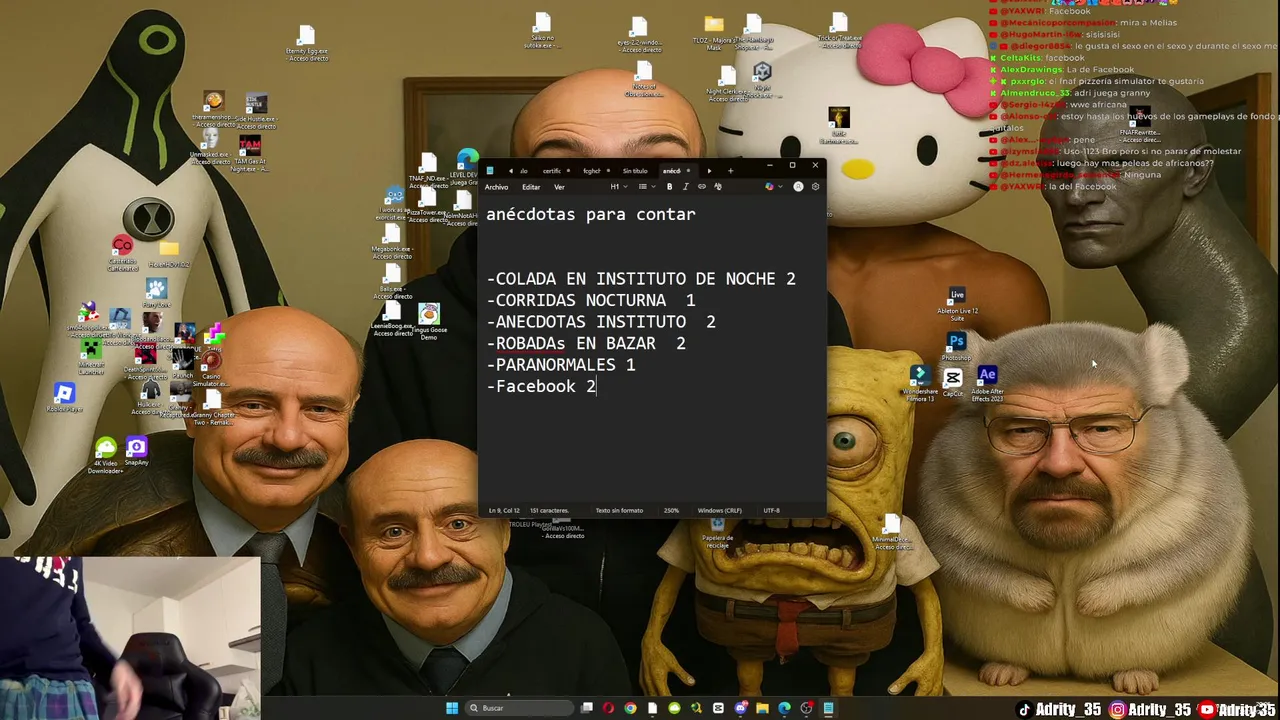The width and height of the screenshot is (1280, 720).
Task: Switch to the 'certific' Notepad tab
Action: pyautogui.click(x=552, y=171)
